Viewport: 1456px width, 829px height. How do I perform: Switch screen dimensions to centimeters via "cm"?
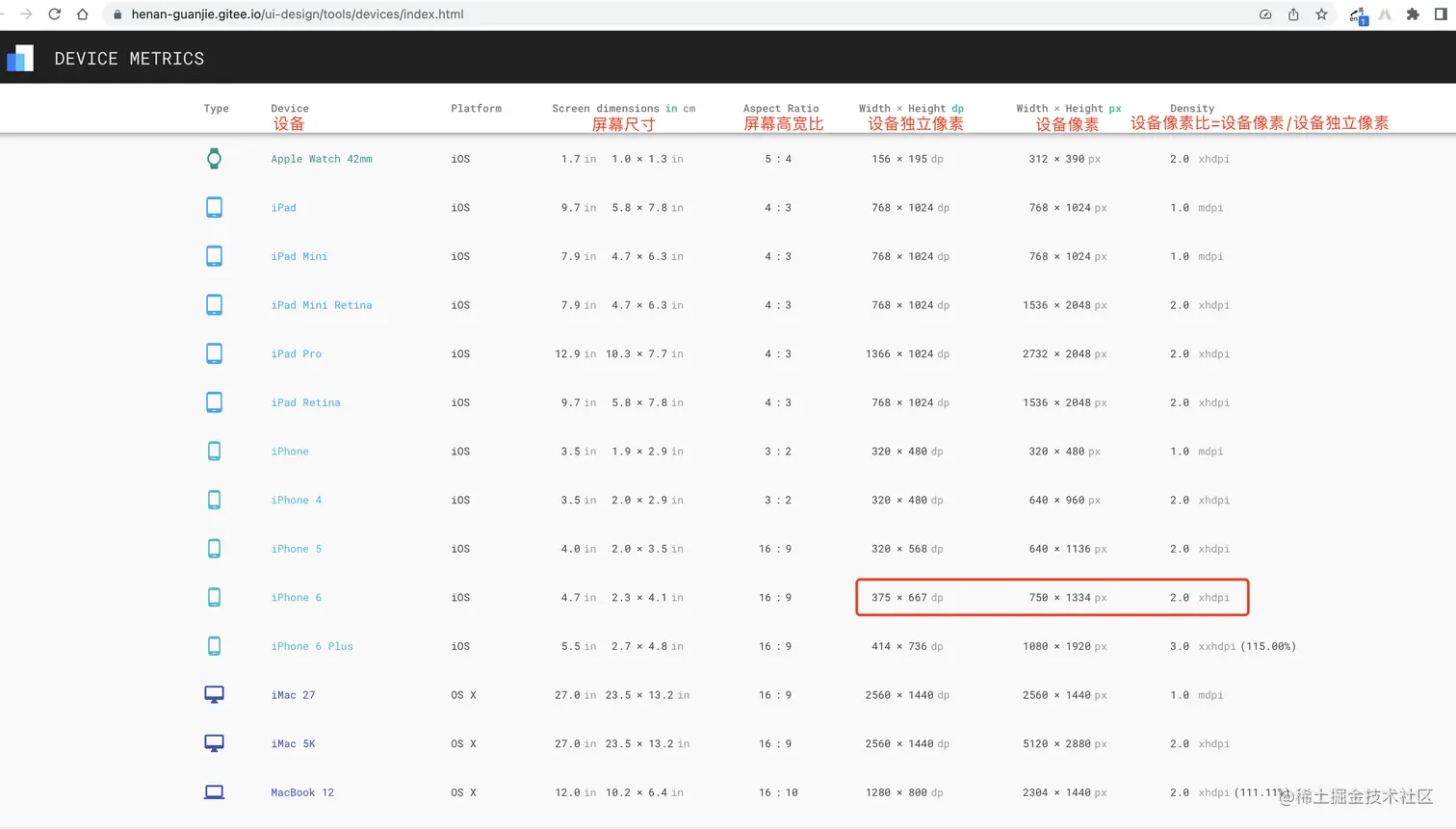click(x=689, y=109)
